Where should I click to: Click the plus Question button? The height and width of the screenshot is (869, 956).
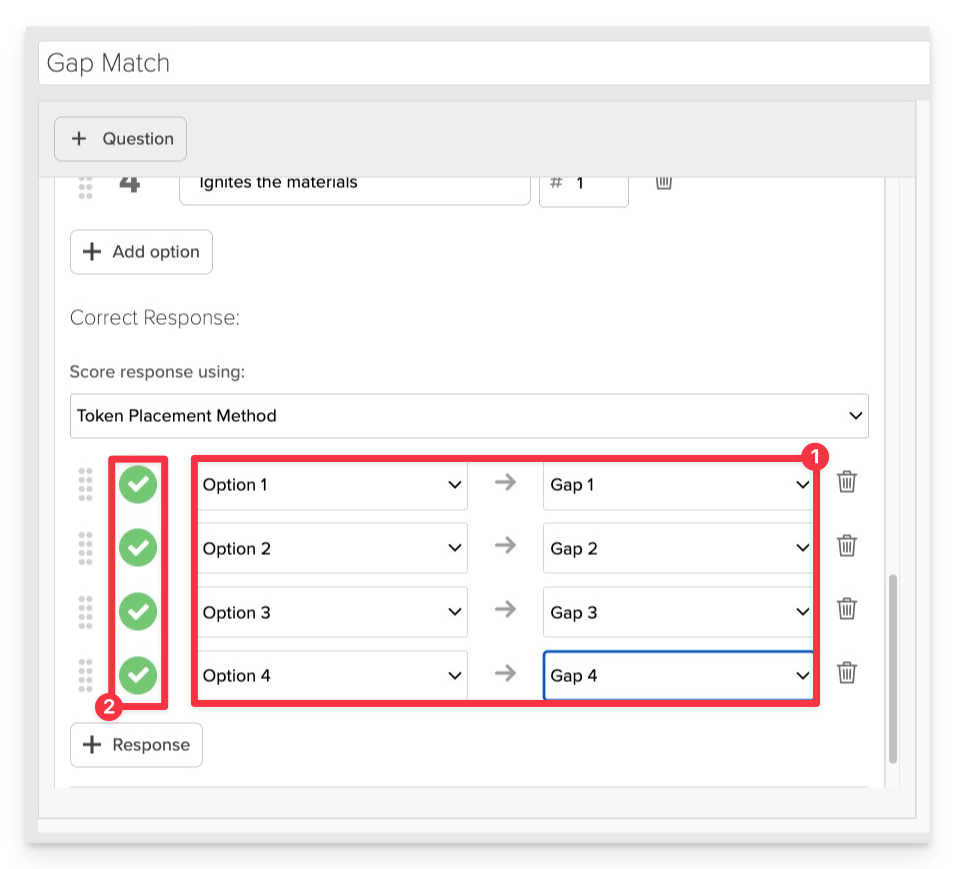point(120,139)
